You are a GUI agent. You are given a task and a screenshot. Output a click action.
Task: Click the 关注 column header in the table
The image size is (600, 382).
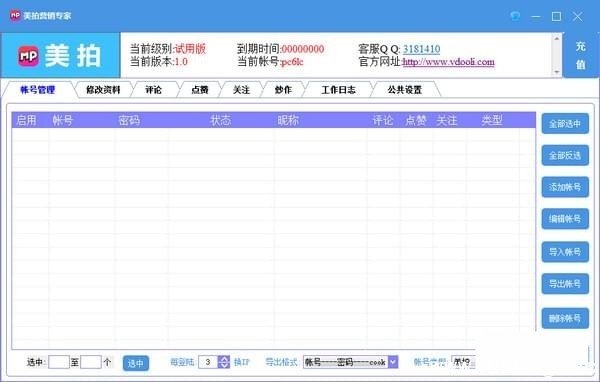click(447, 121)
